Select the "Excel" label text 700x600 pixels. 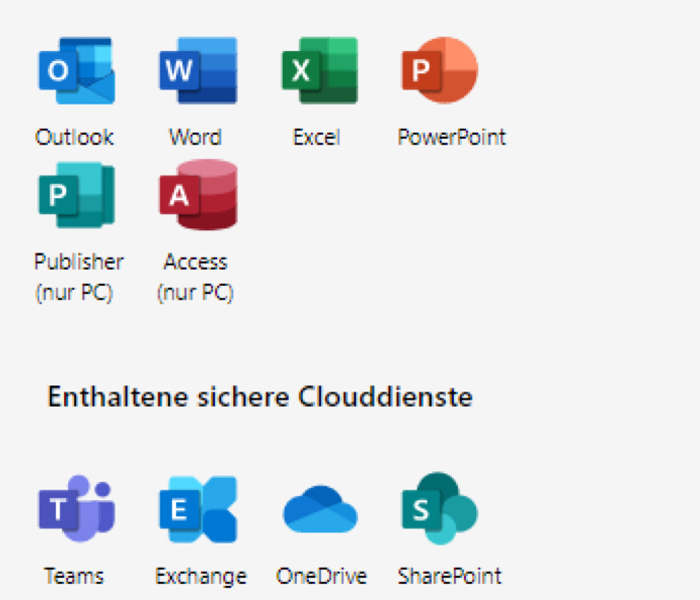317,137
